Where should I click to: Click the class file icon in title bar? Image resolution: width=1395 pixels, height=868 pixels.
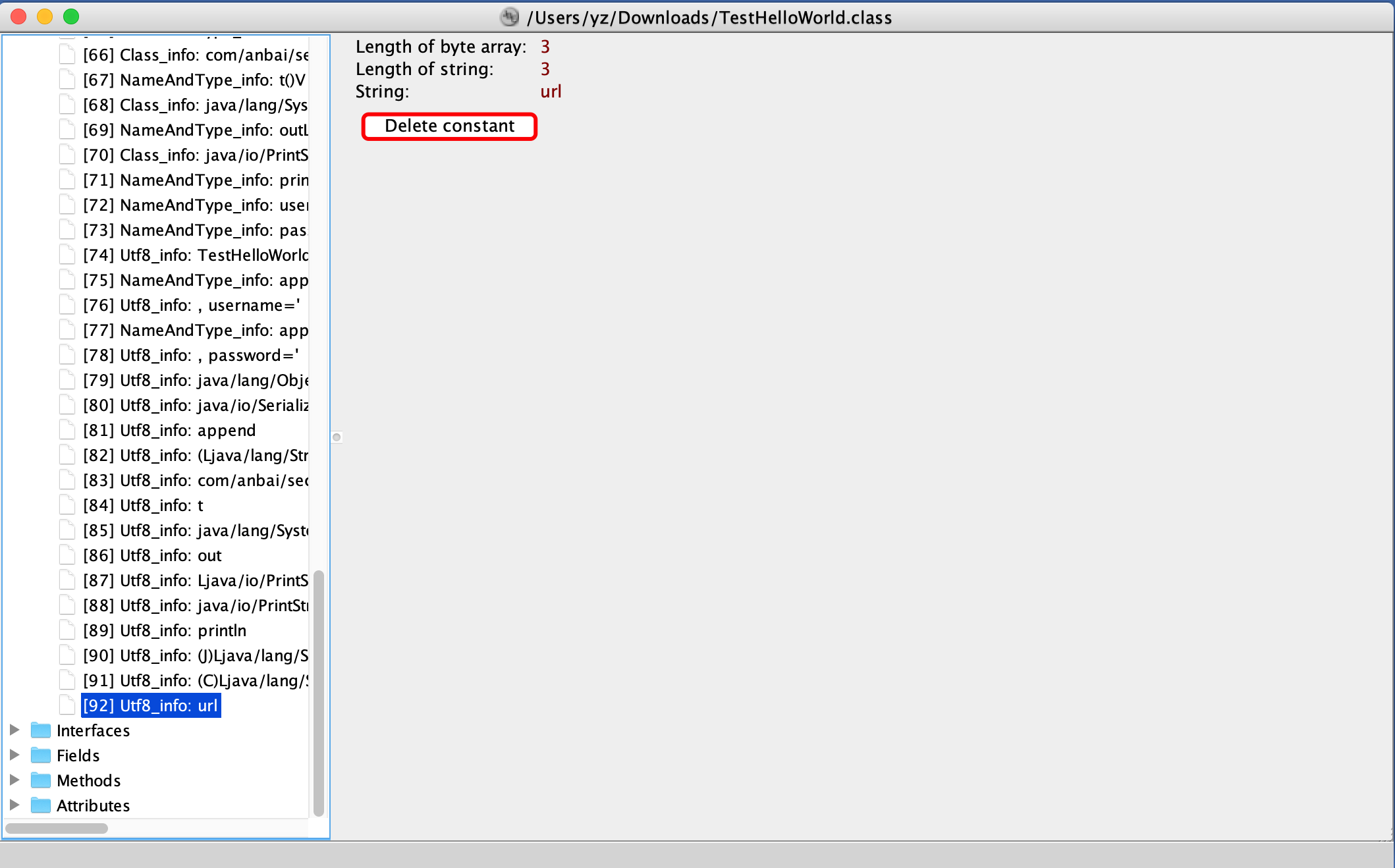coord(510,17)
